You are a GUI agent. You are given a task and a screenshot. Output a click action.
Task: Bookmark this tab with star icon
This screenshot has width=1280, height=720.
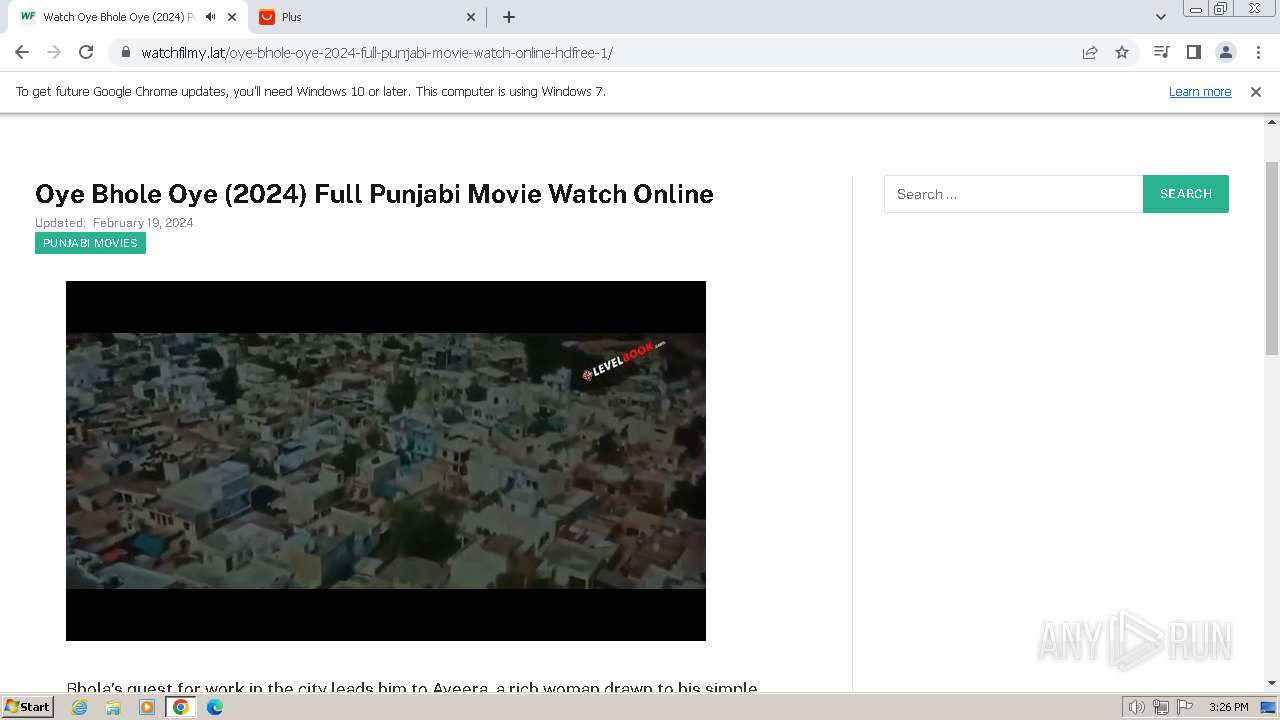pyautogui.click(x=1122, y=52)
